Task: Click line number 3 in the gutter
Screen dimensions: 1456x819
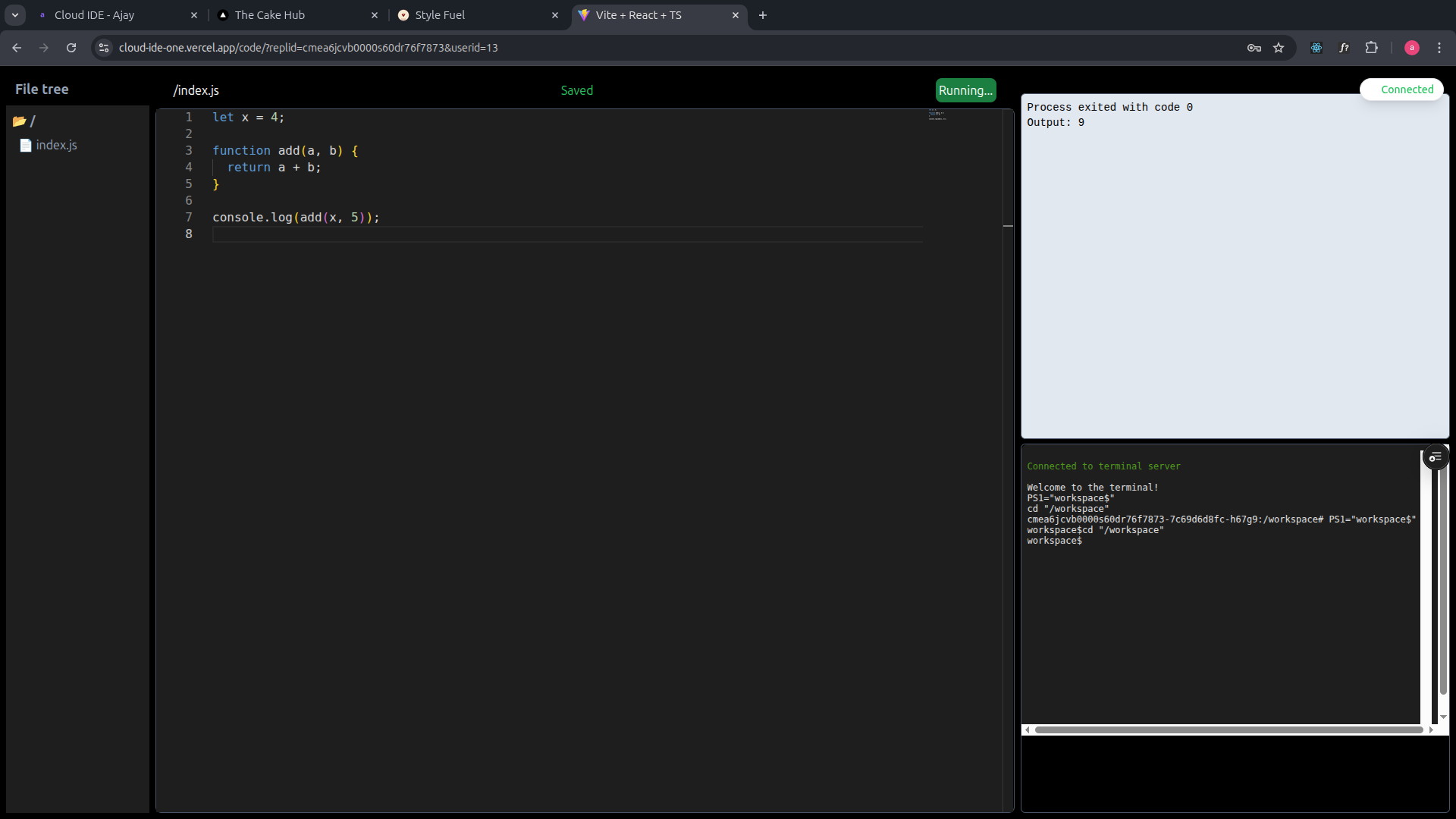Action: tap(189, 150)
